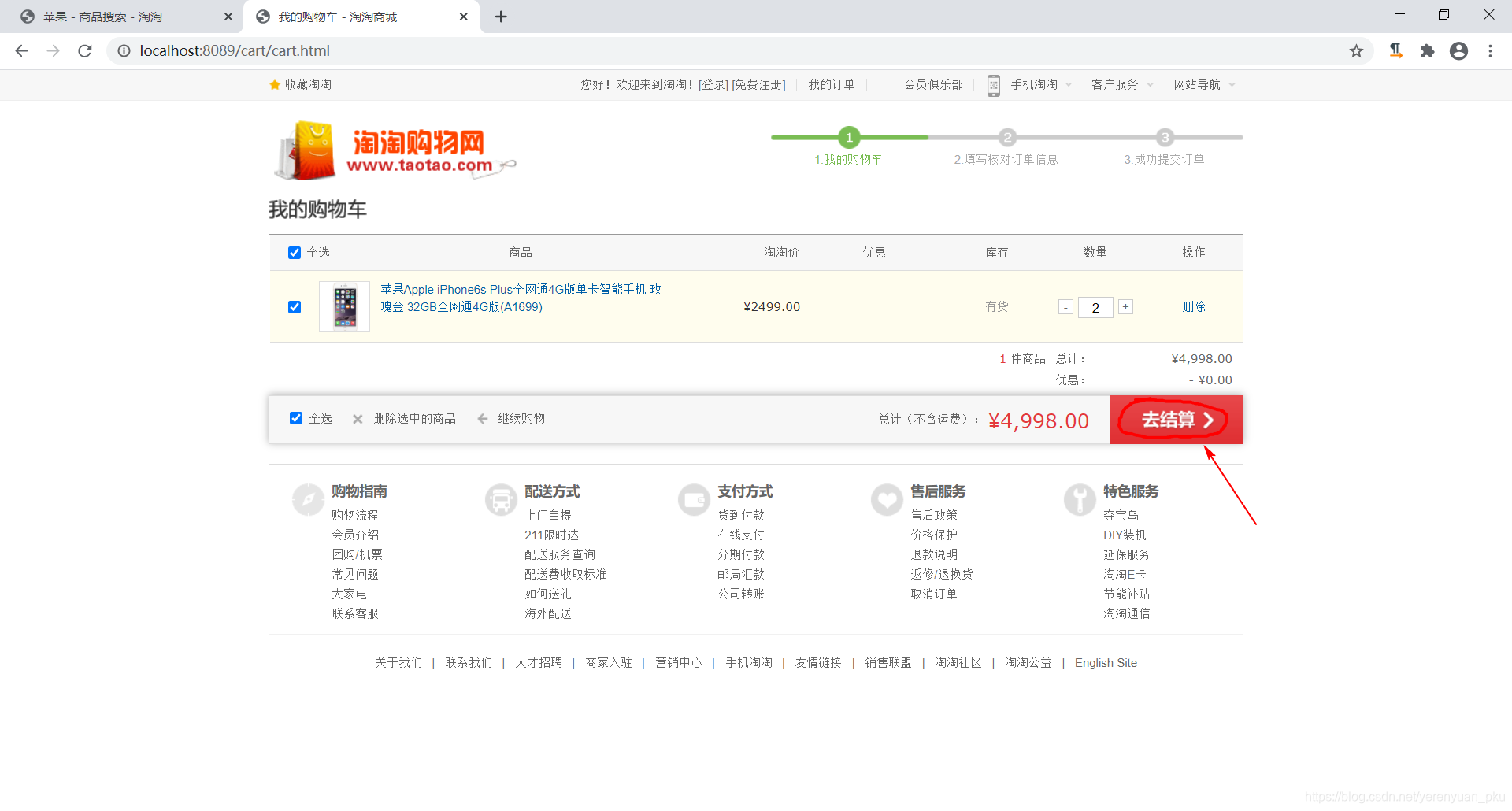Viewport: 1512px width, 811px height.
Task: Bookmark this page with the star icon
Action: coord(1356,51)
